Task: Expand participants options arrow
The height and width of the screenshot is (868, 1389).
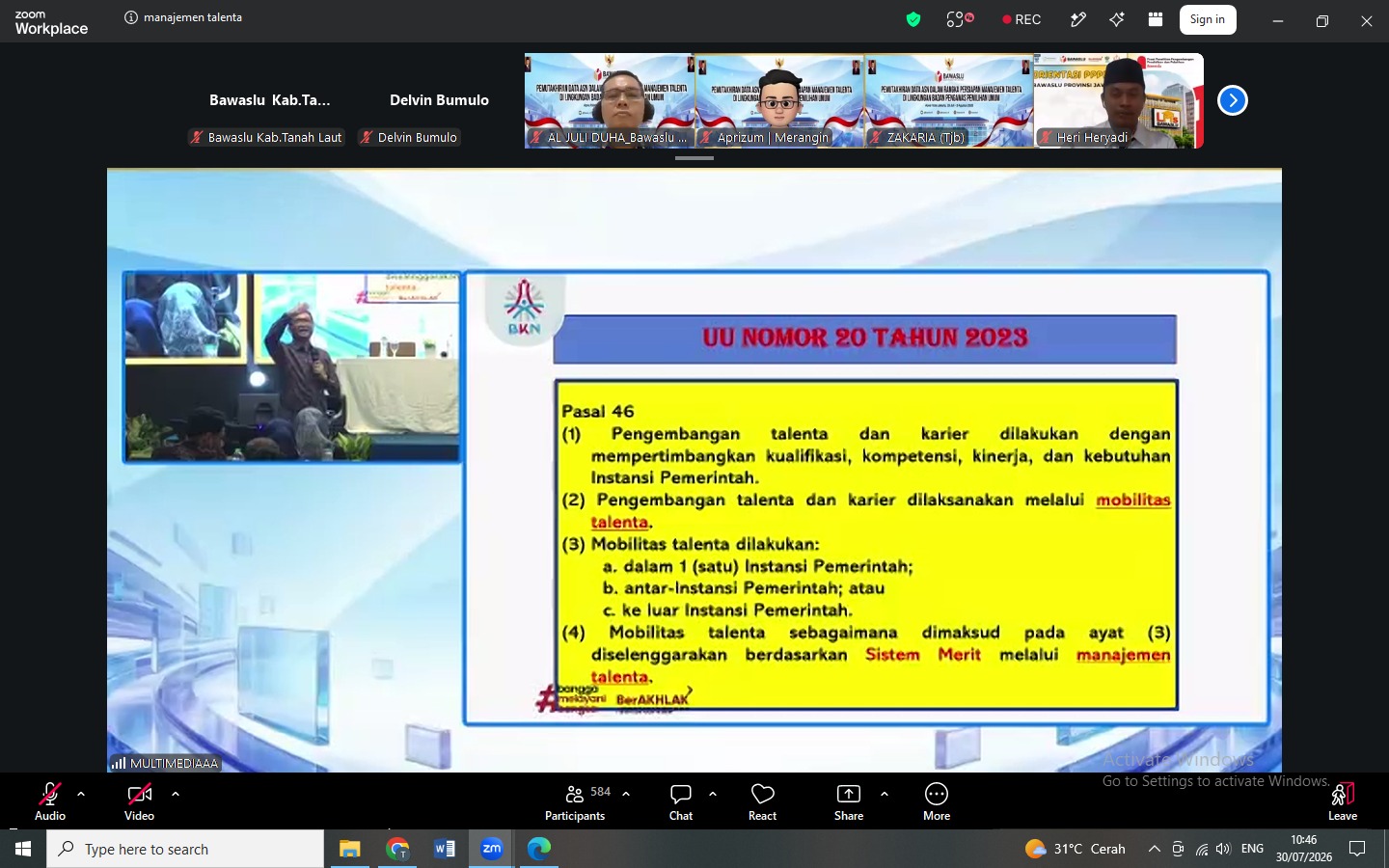Action: [x=626, y=794]
